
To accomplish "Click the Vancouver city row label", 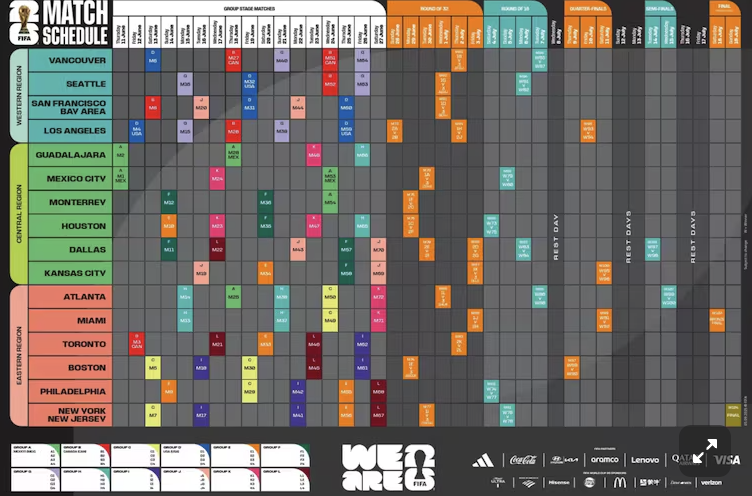I will pyautogui.click(x=69, y=60).
